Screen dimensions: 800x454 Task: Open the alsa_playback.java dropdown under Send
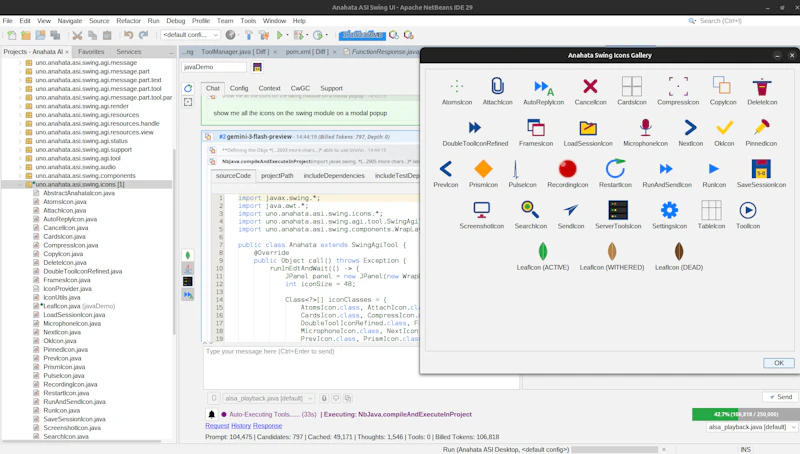tap(752, 427)
